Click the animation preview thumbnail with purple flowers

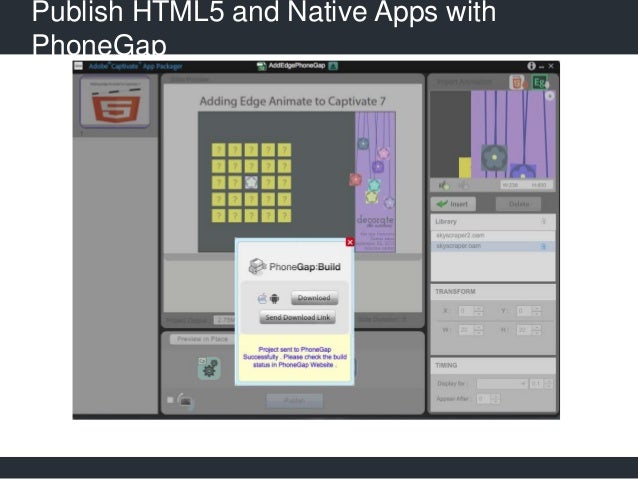493,134
